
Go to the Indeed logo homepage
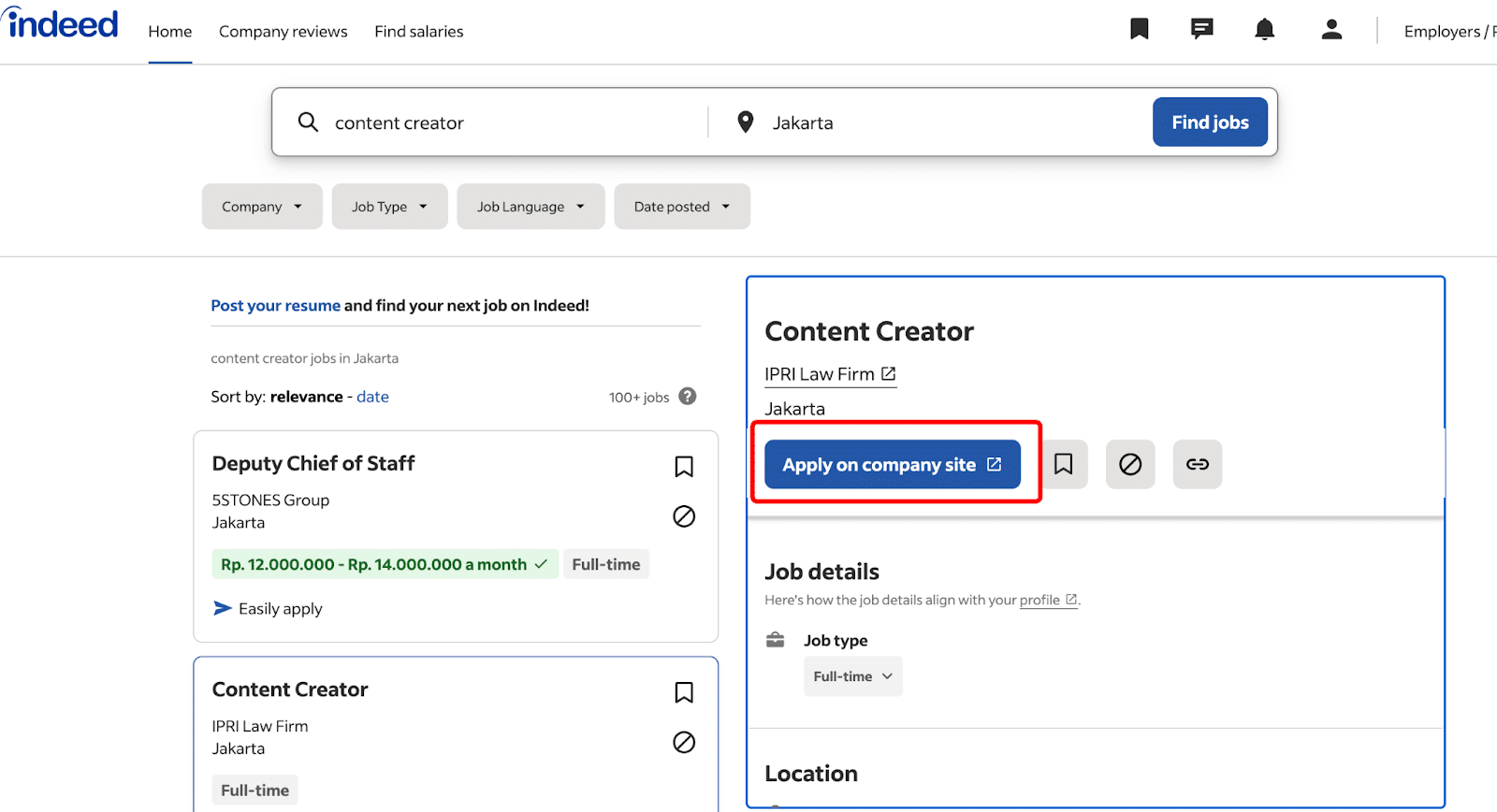click(62, 24)
